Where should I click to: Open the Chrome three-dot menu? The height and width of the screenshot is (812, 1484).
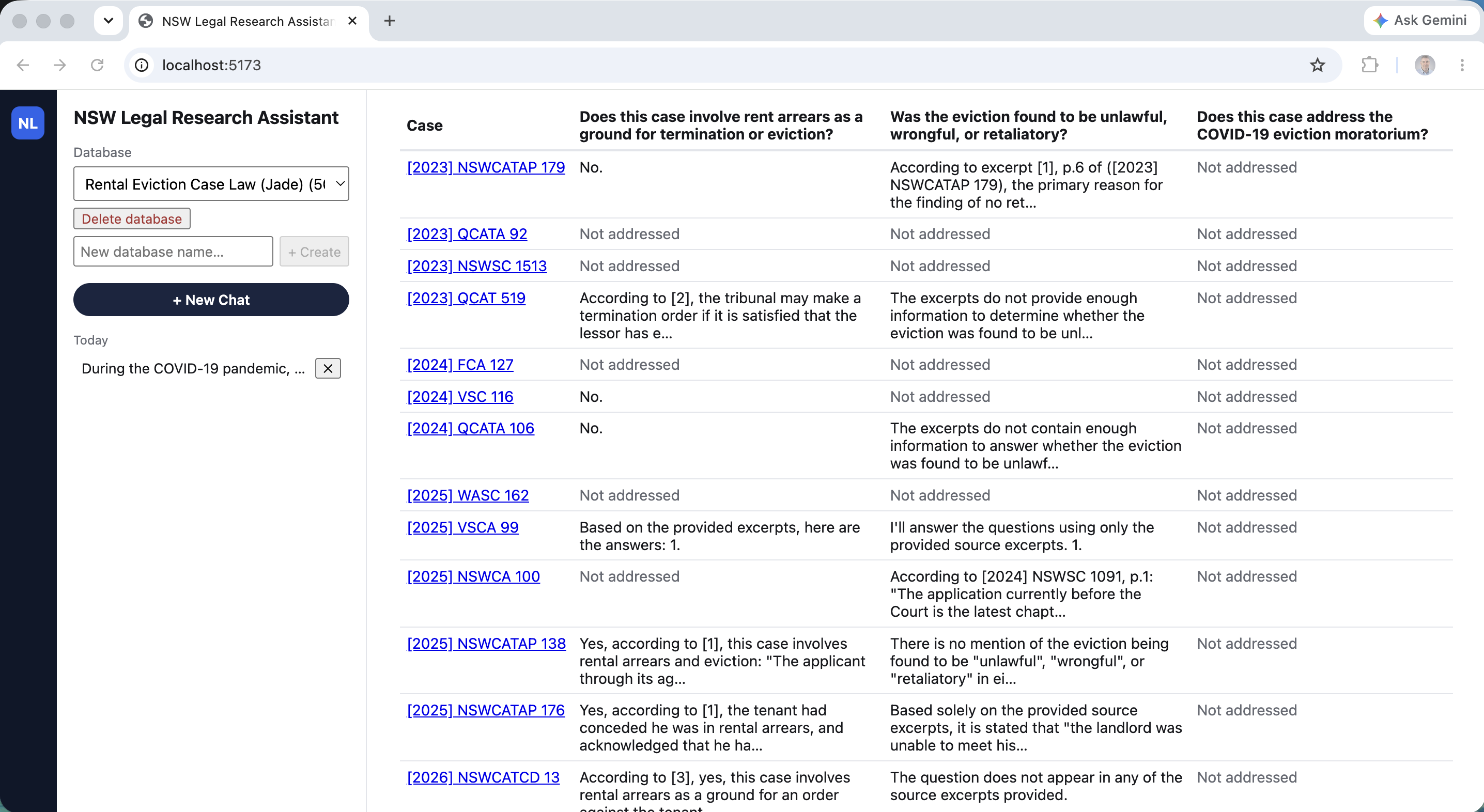pos(1462,65)
